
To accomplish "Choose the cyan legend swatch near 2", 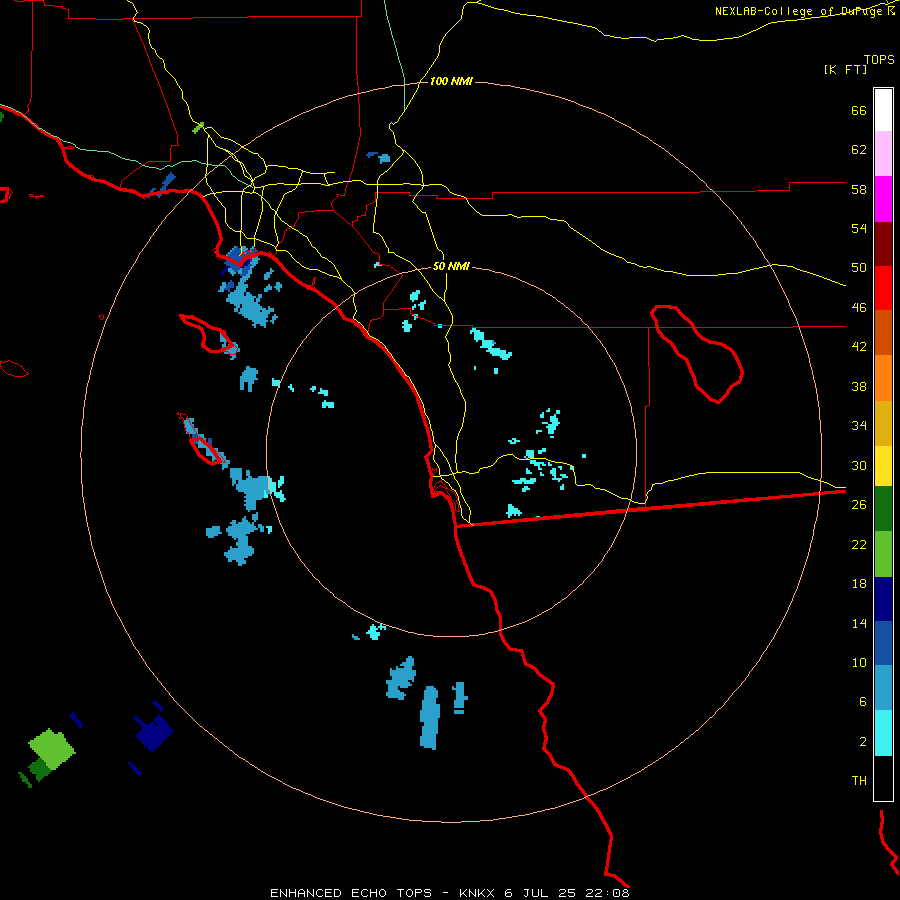I will pos(883,733).
